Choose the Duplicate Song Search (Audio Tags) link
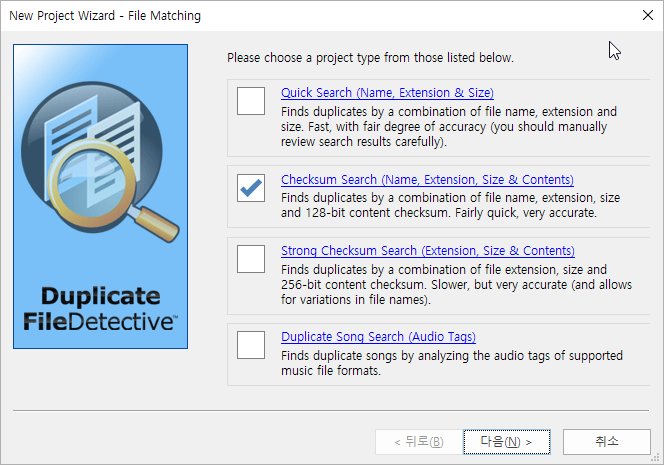Viewport: 664px width, 465px height. coord(378,337)
